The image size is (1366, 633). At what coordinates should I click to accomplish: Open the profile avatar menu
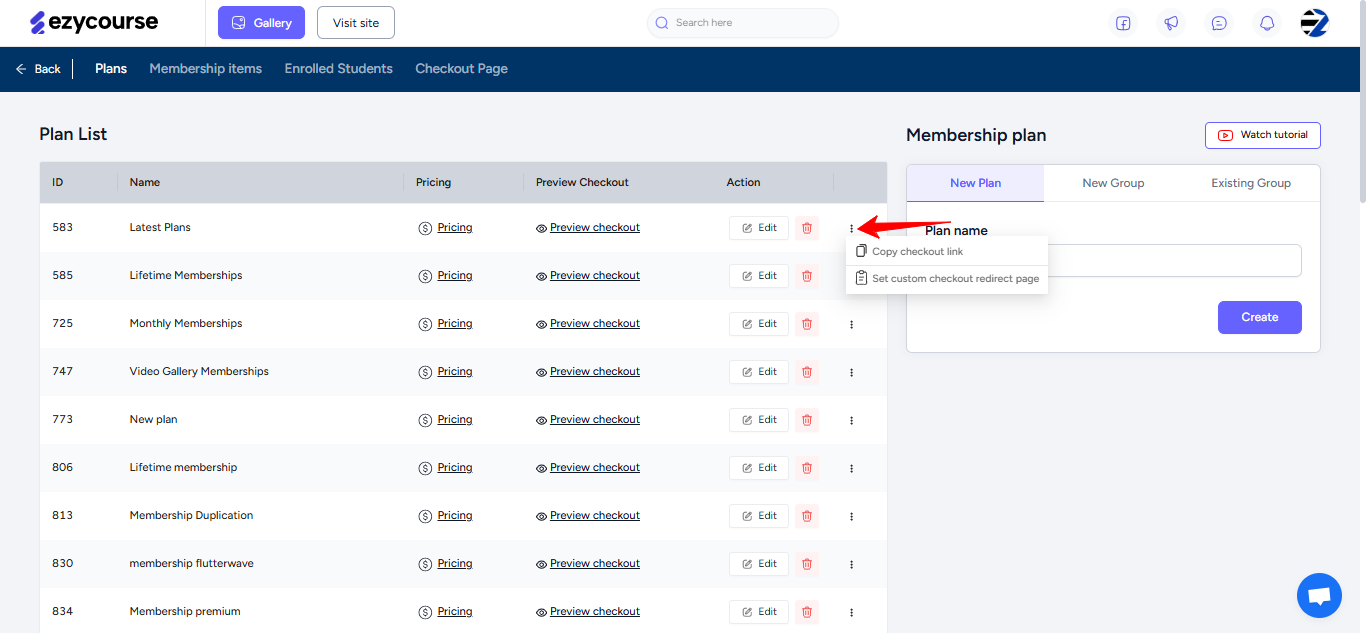1315,23
